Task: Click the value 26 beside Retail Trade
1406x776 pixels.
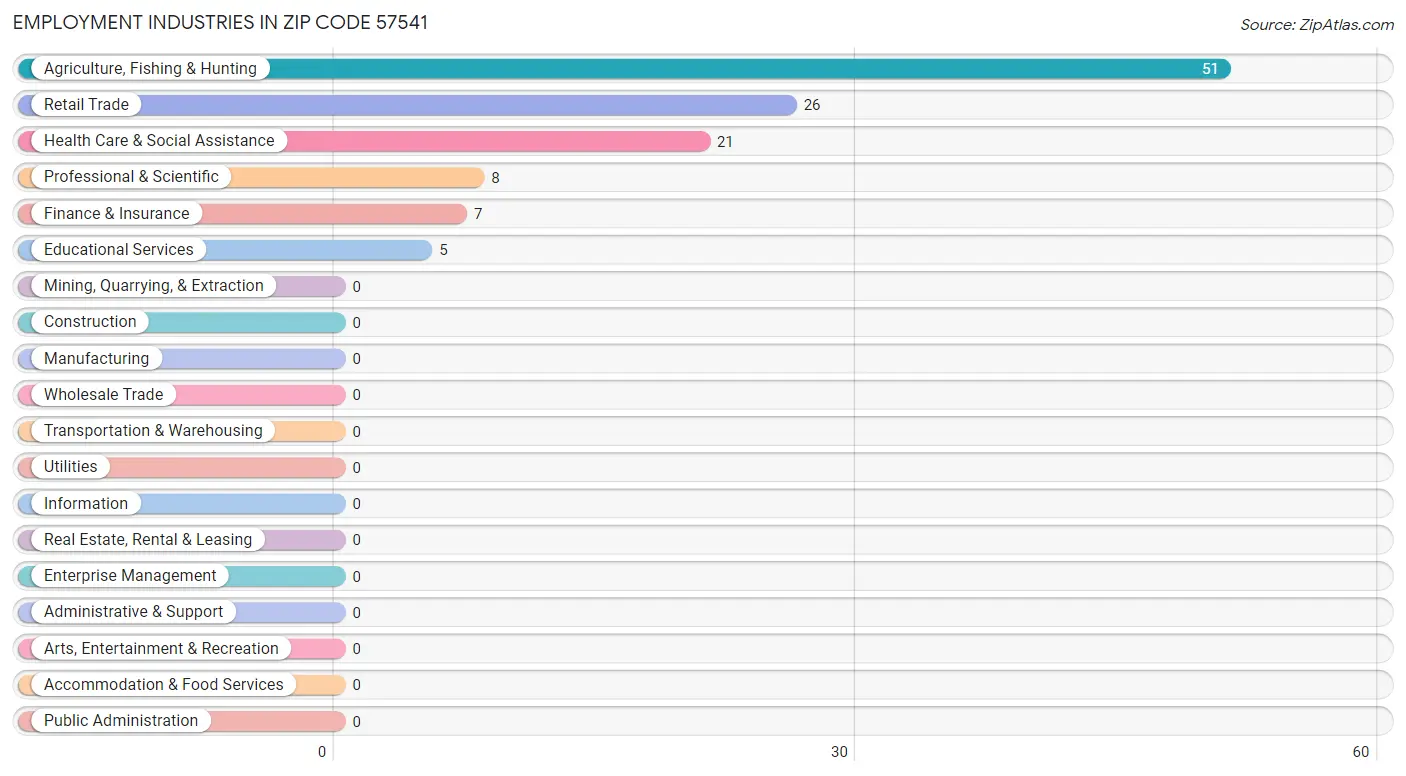Action: [x=812, y=105]
